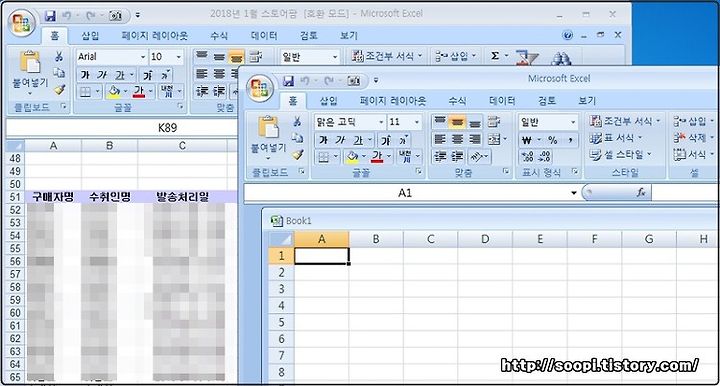The image size is (720, 386).
Task: Save using quick access icon in front window
Action: pos(288,81)
